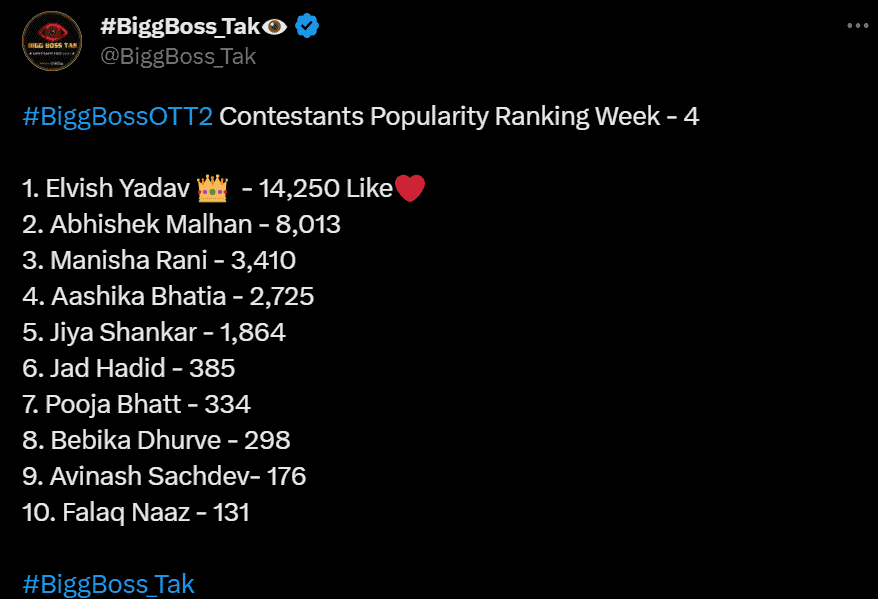Click the @BiggBoss_Tak handle
Image resolution: width=878 pixels, height=599 pixels.
(x=178, y=56)
